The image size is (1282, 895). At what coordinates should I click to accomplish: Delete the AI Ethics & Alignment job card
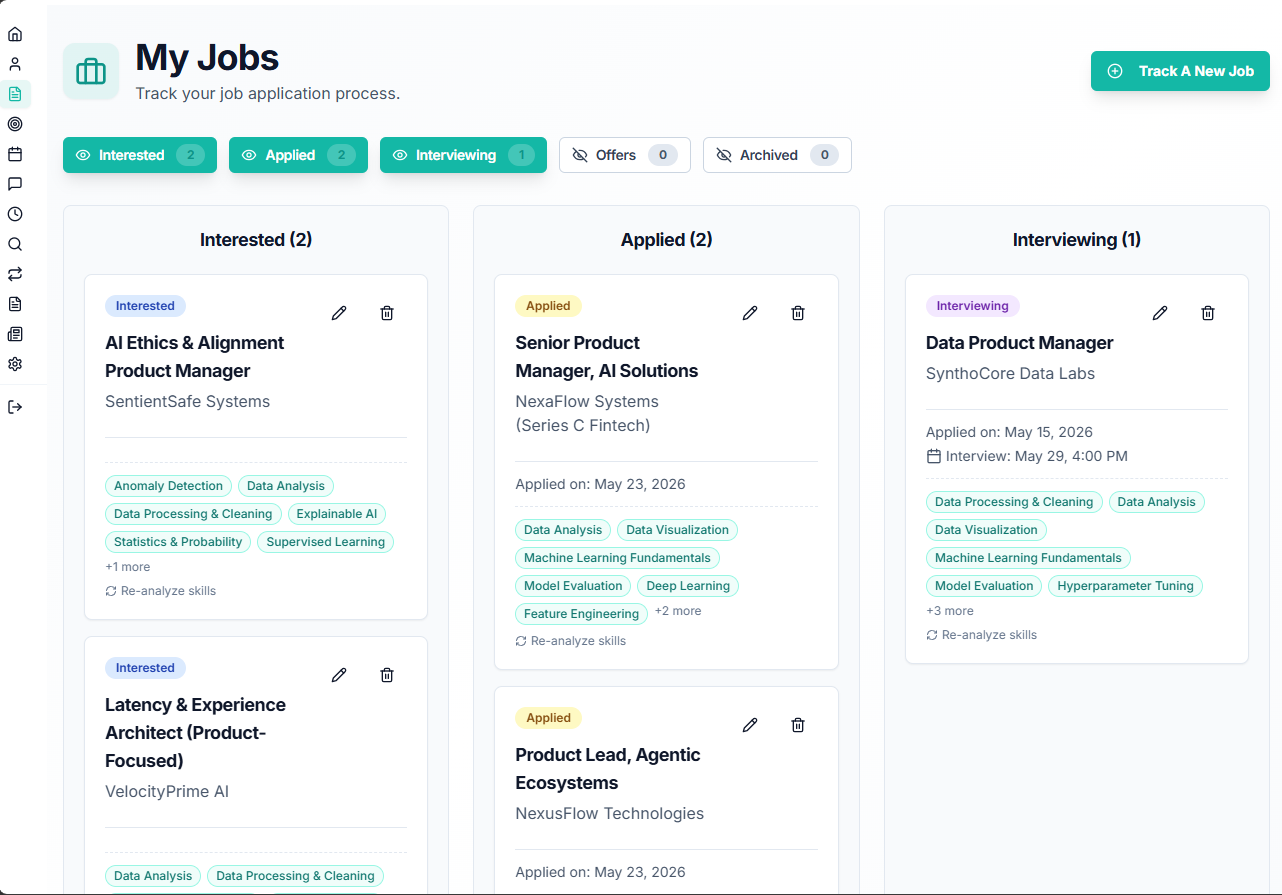(387, 313)
